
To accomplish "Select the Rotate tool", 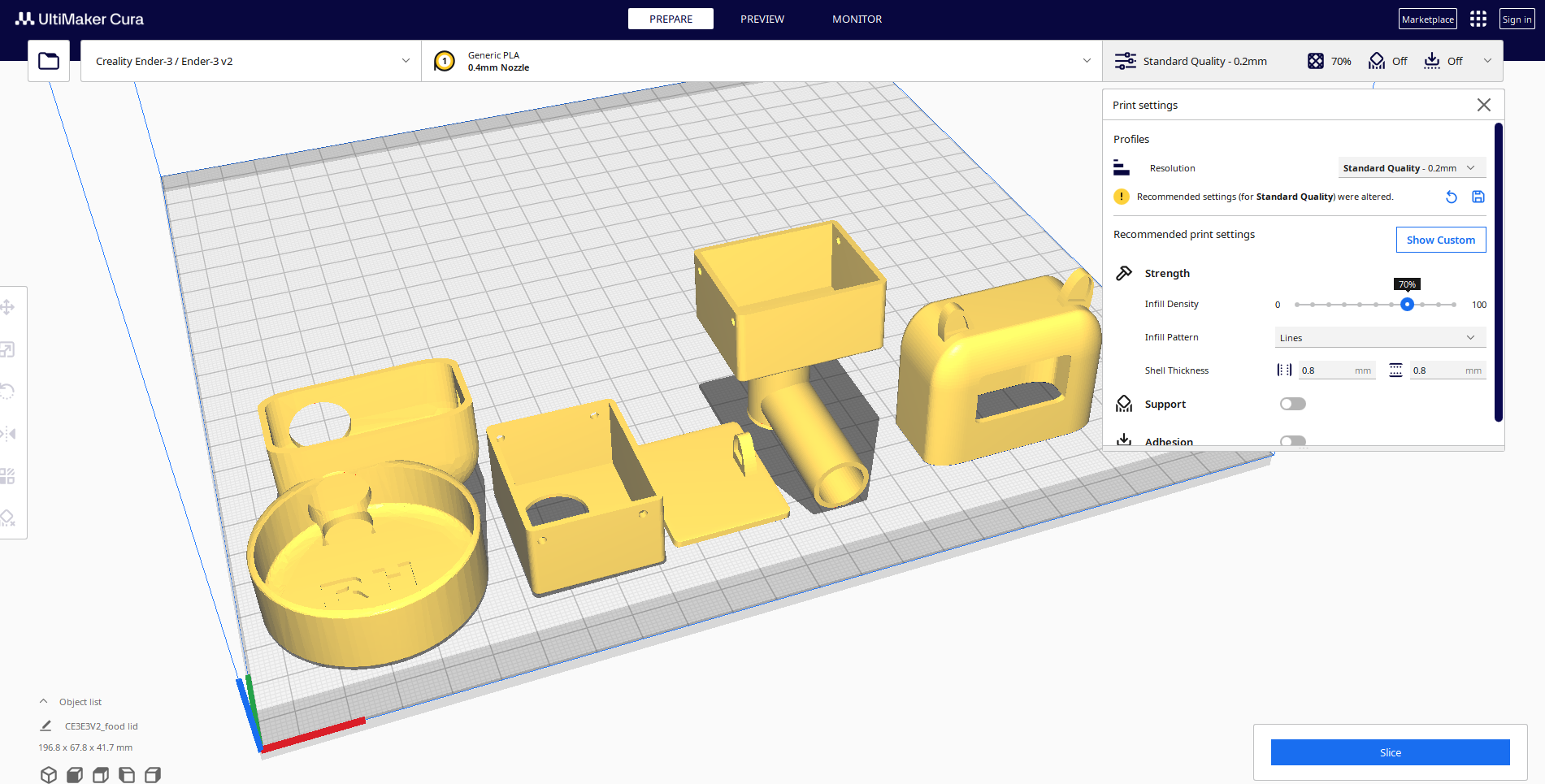I will [7, 392].
